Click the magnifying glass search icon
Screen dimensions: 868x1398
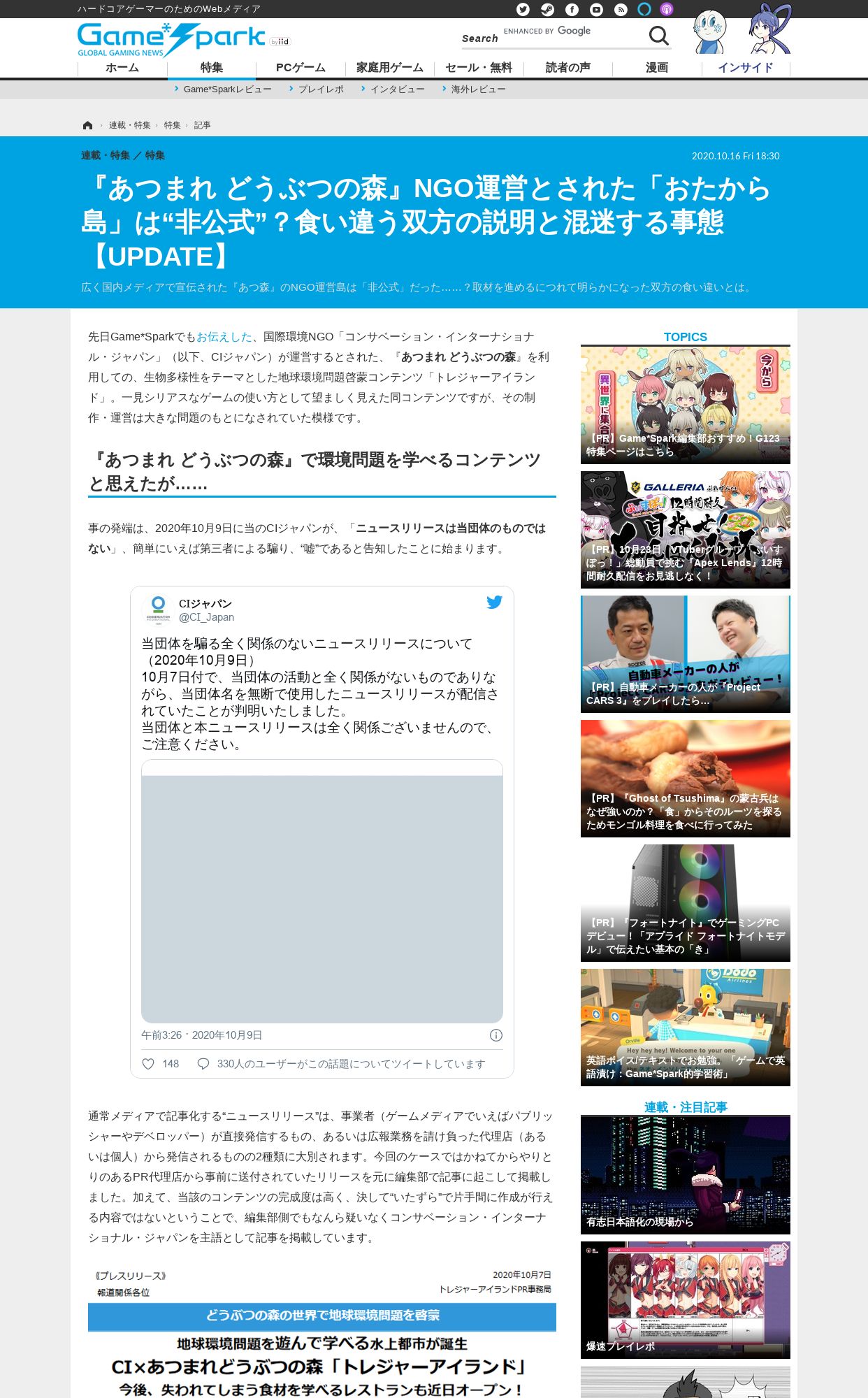[x=658, y=35]
